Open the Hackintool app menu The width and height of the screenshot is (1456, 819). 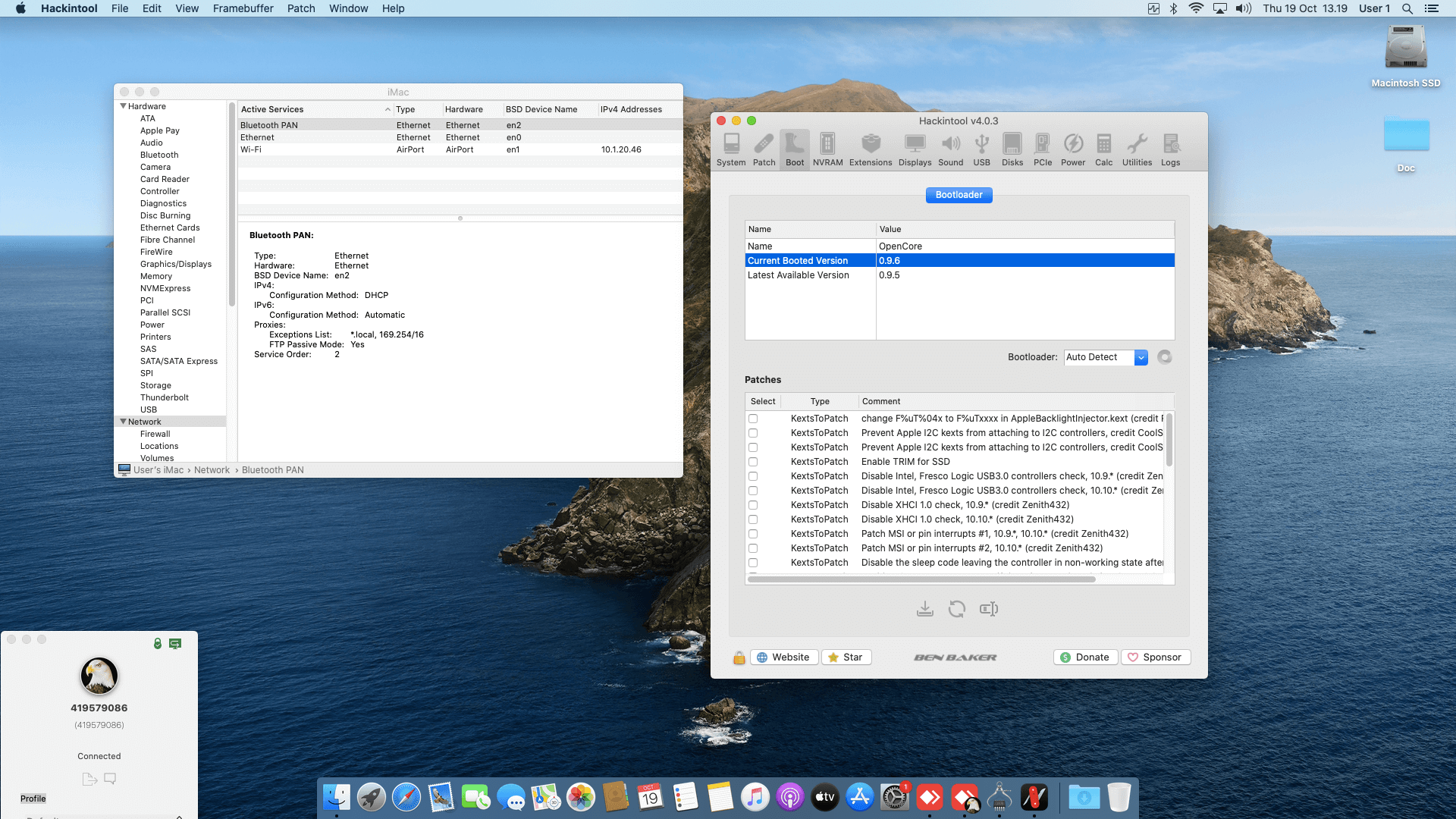coord(69,8)
